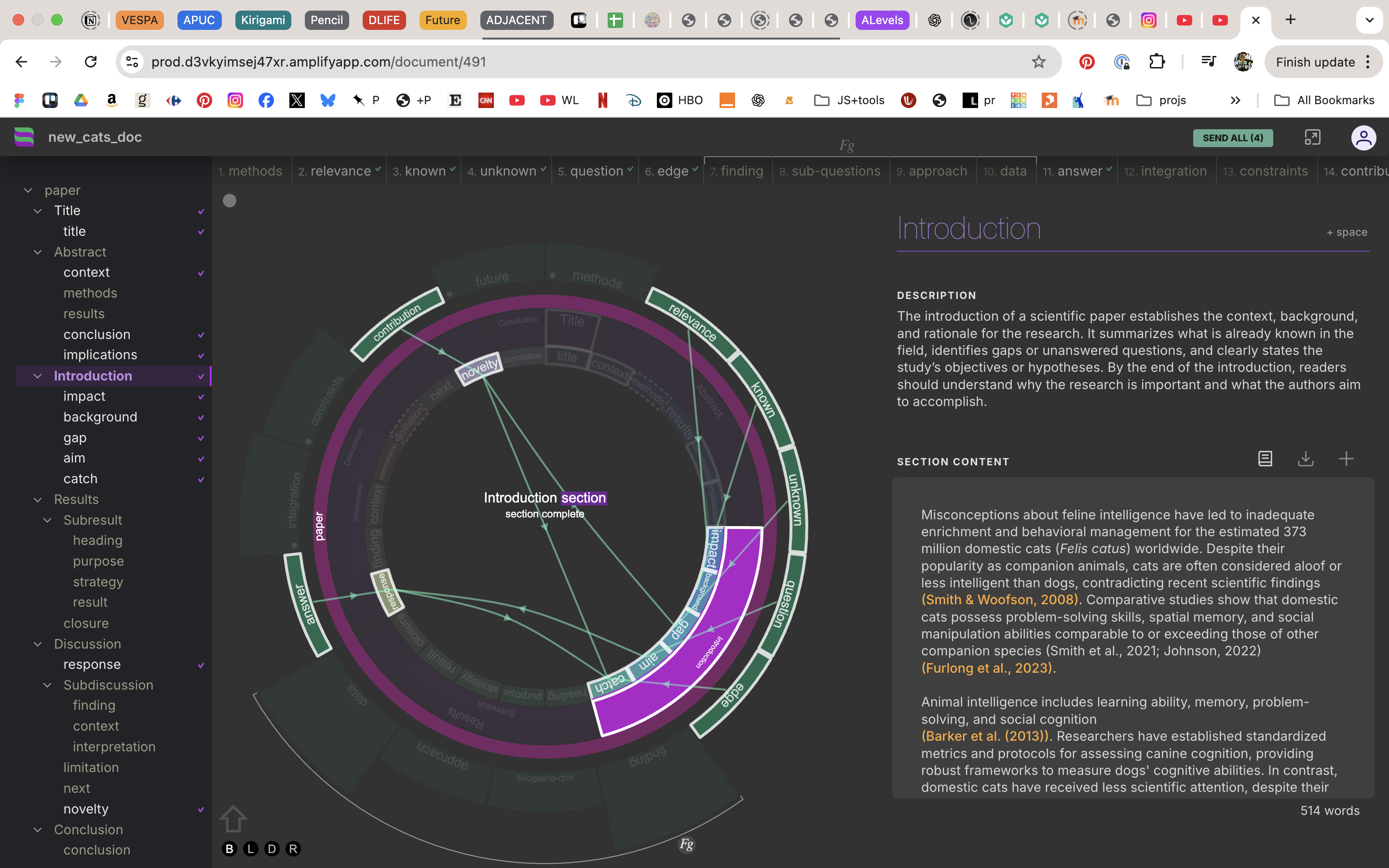The width and height of the screenshot is (1389, 868).
Task: Click the Smith & Woofon, 2008 citation link
Action: coord(999,600)
